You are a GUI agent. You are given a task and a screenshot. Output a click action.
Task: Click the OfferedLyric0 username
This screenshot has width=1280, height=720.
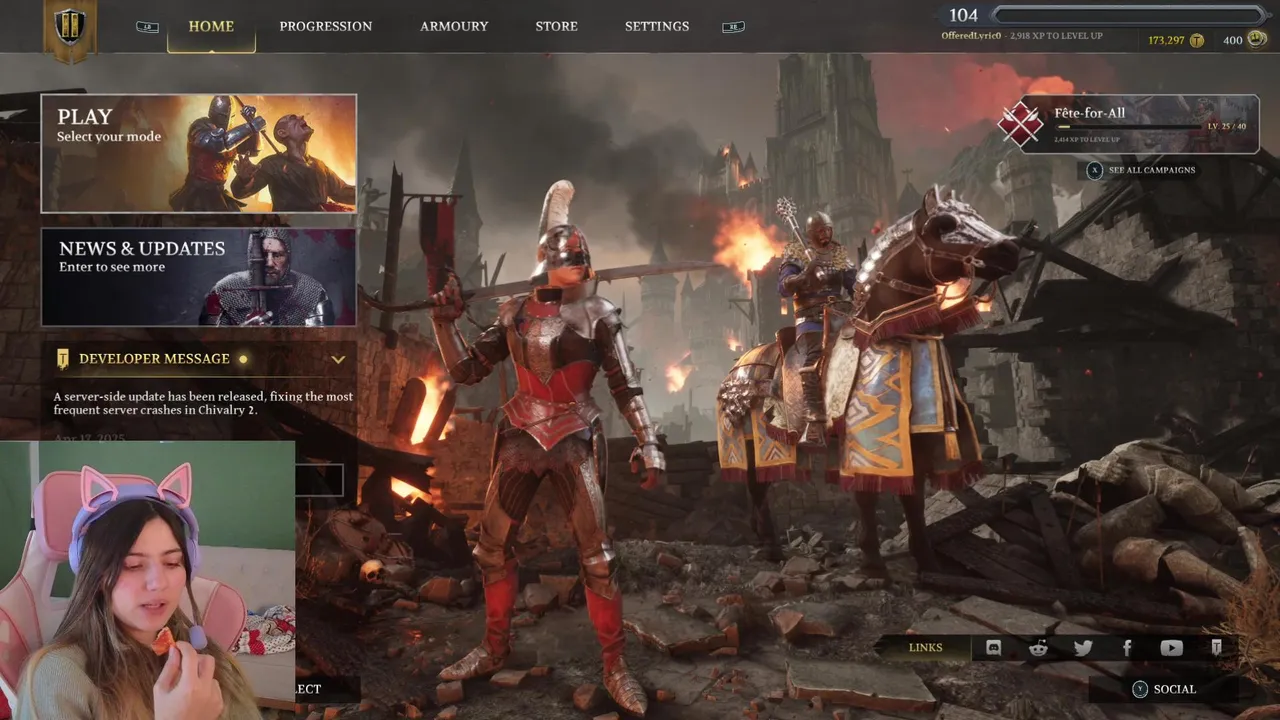coord(971,36)
